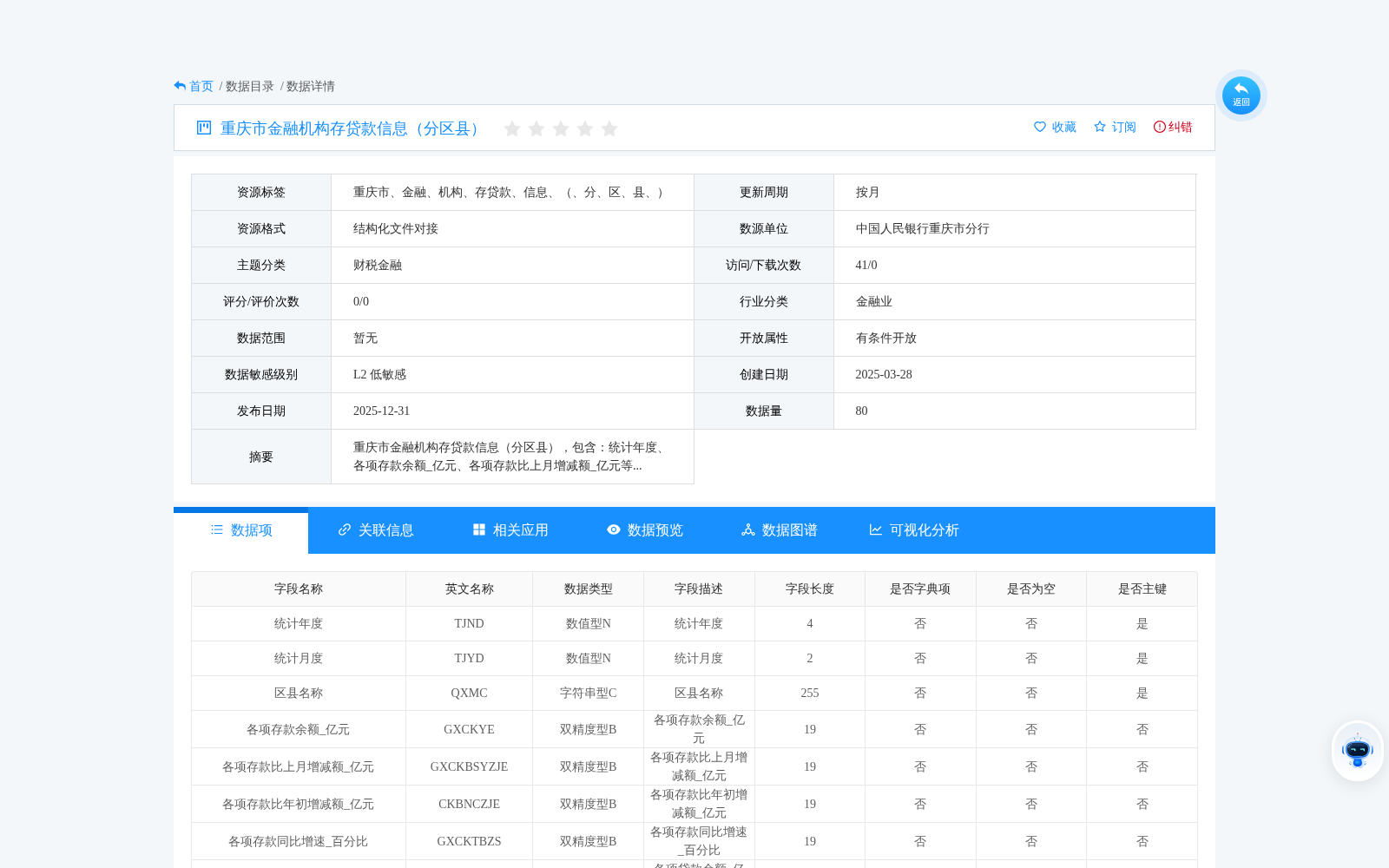This screenshot has width=1389, height=868.
Task: Click the 数据类型 column header
Action: tap(589, 589)
